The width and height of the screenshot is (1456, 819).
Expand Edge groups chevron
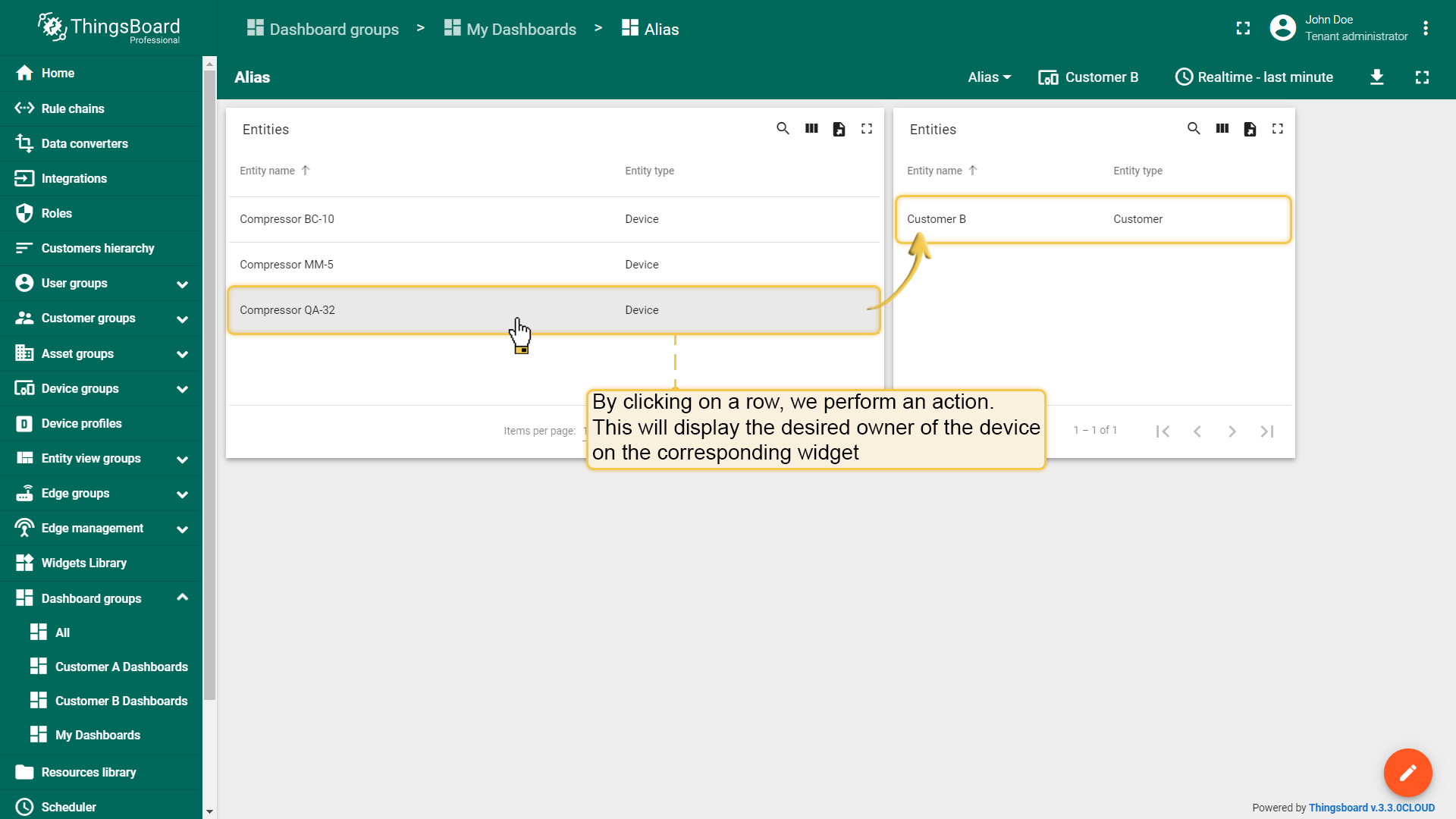182,494
